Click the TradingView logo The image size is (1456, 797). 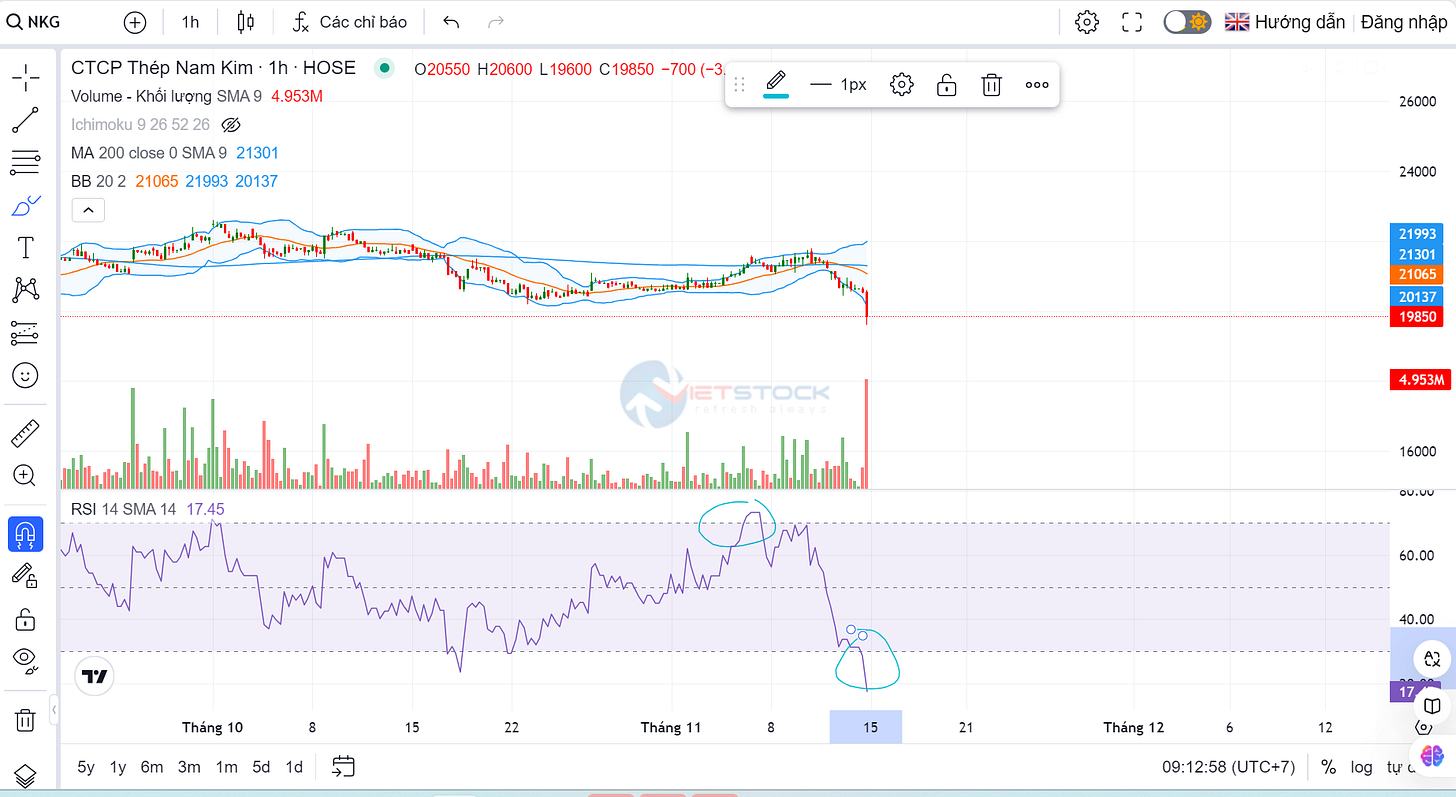click(95, 677)
